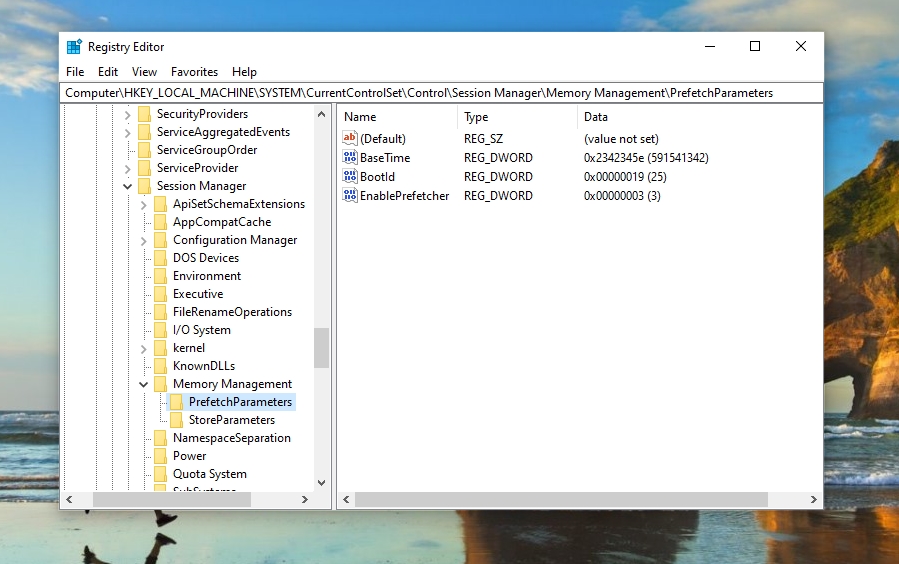
Task: Click the tree pane scroll up arrow
Action: coord(321,114)
